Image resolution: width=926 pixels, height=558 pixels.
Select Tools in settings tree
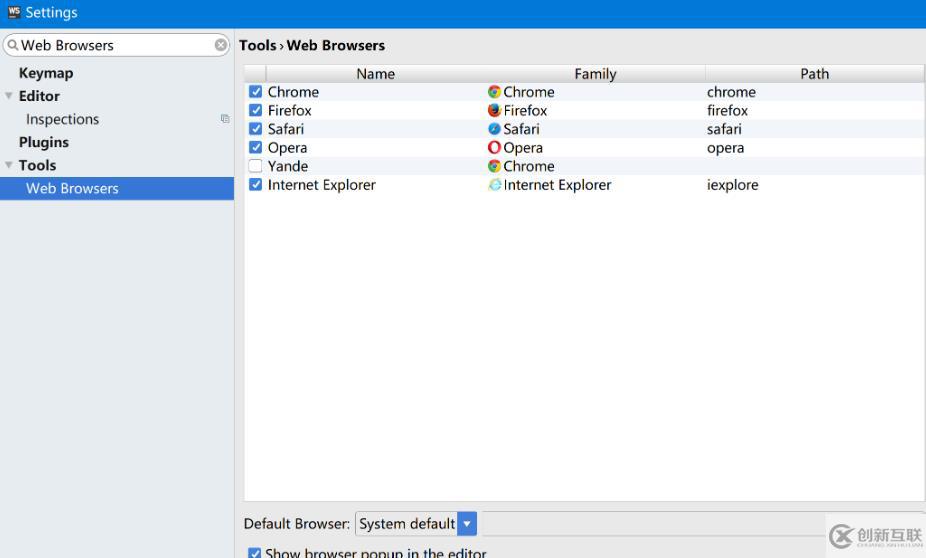37,165
